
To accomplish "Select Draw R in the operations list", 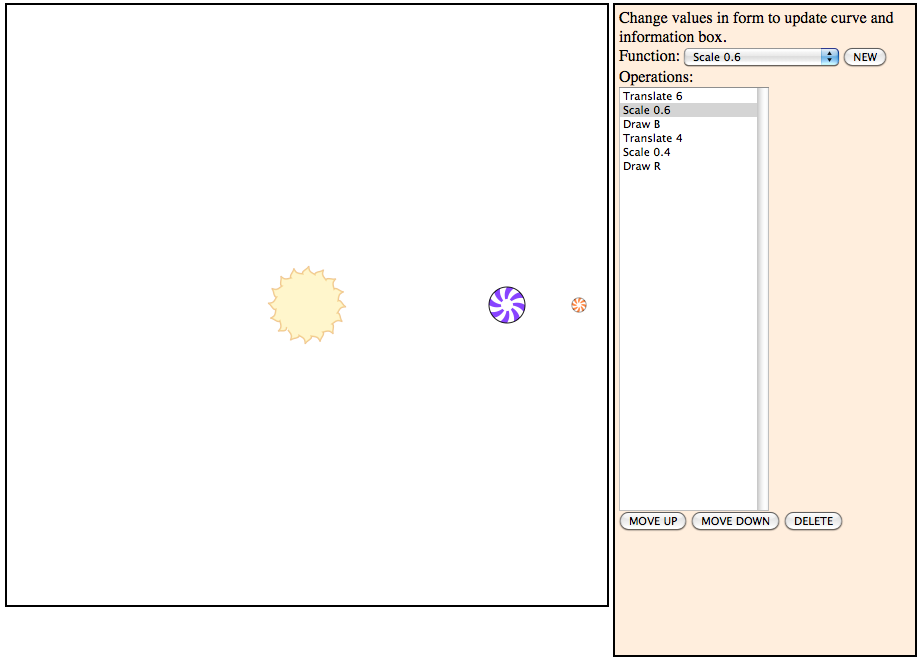I will coord(641,166).
